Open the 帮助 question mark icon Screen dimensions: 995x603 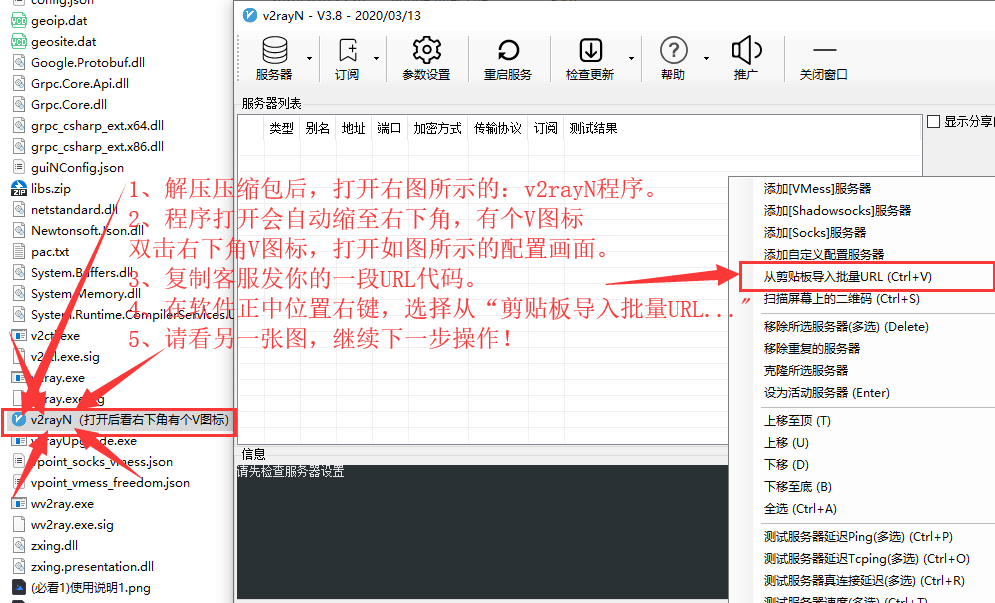pyautogui.click(x=673, y=50)
